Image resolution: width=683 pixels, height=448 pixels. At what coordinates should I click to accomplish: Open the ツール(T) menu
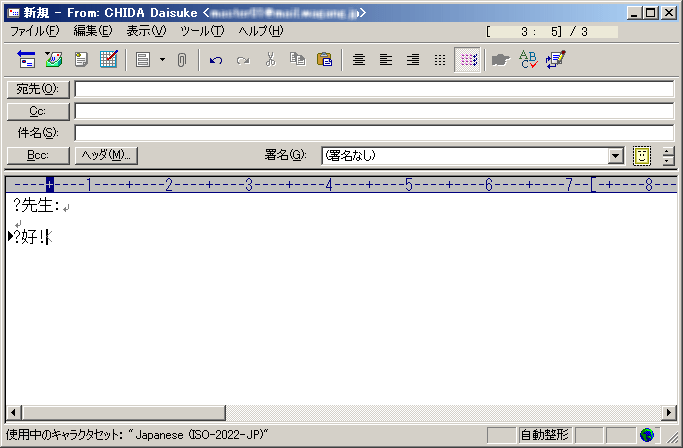tap(202, 31)
